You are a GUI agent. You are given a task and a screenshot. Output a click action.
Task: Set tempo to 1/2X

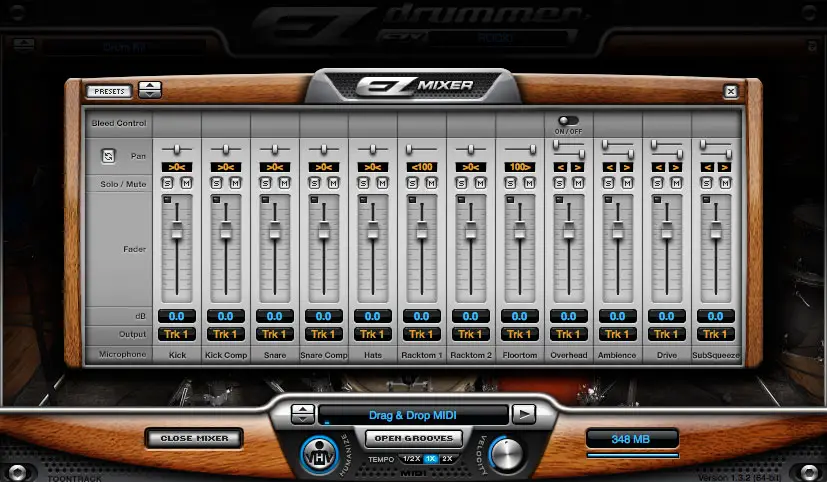[411, 459]
